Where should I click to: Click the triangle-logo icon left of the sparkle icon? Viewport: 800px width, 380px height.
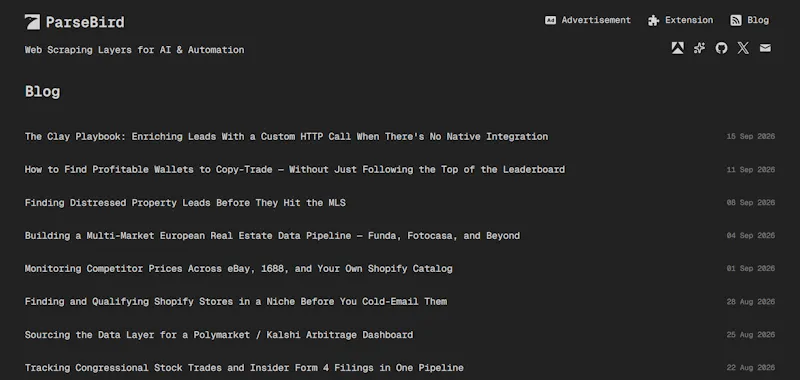coord(678,48)
